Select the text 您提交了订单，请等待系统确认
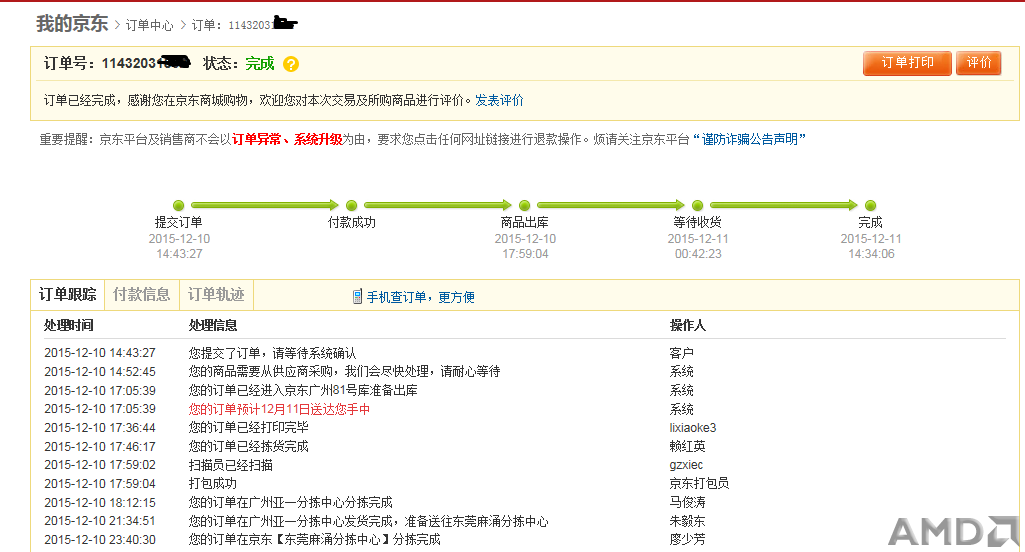1025x552 pixels. (x=273, y=353)
